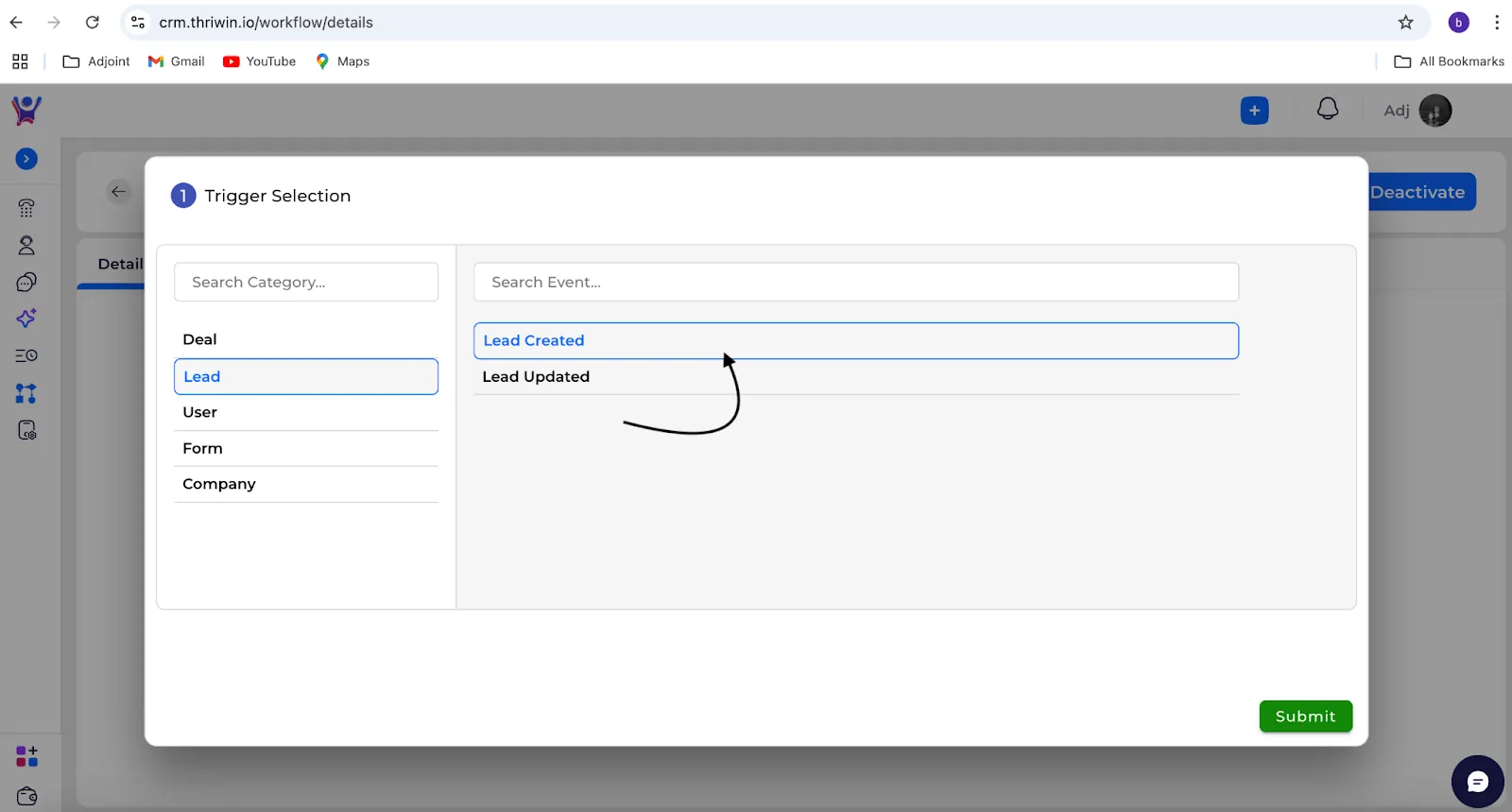Click the browser back arrow
This screenshot has height=812, width=1512.
click(x=16, y=22)
